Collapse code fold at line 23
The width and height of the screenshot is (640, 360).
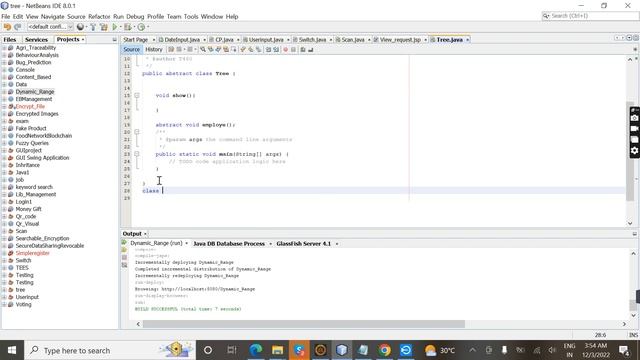click(x=137, y=154)
